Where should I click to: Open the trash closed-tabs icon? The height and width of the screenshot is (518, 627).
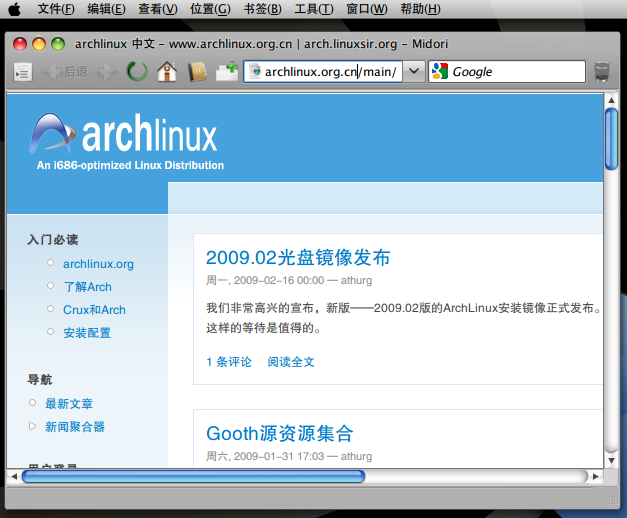pos(602,72)
